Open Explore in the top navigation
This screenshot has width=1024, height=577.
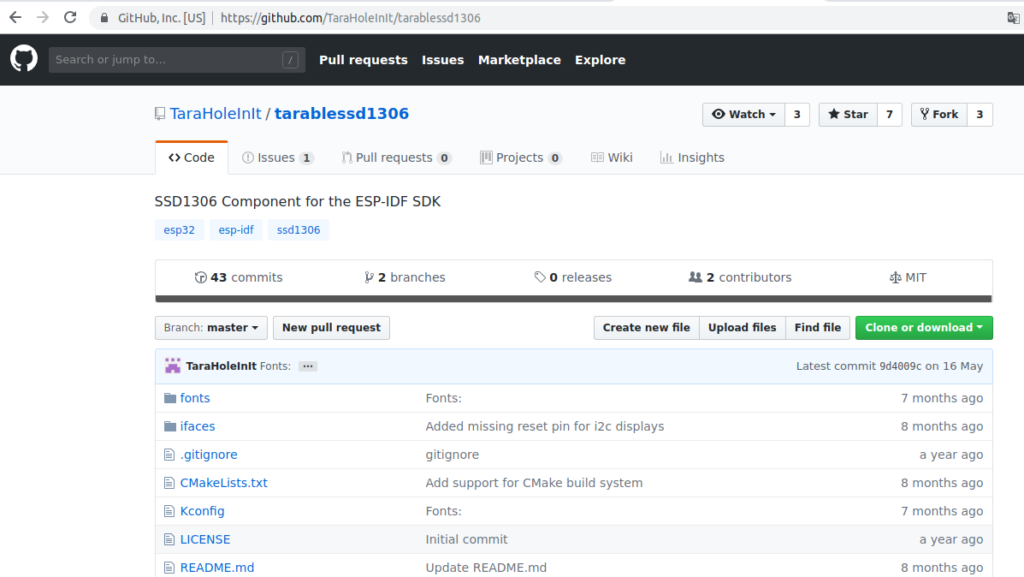coord(600,59)
